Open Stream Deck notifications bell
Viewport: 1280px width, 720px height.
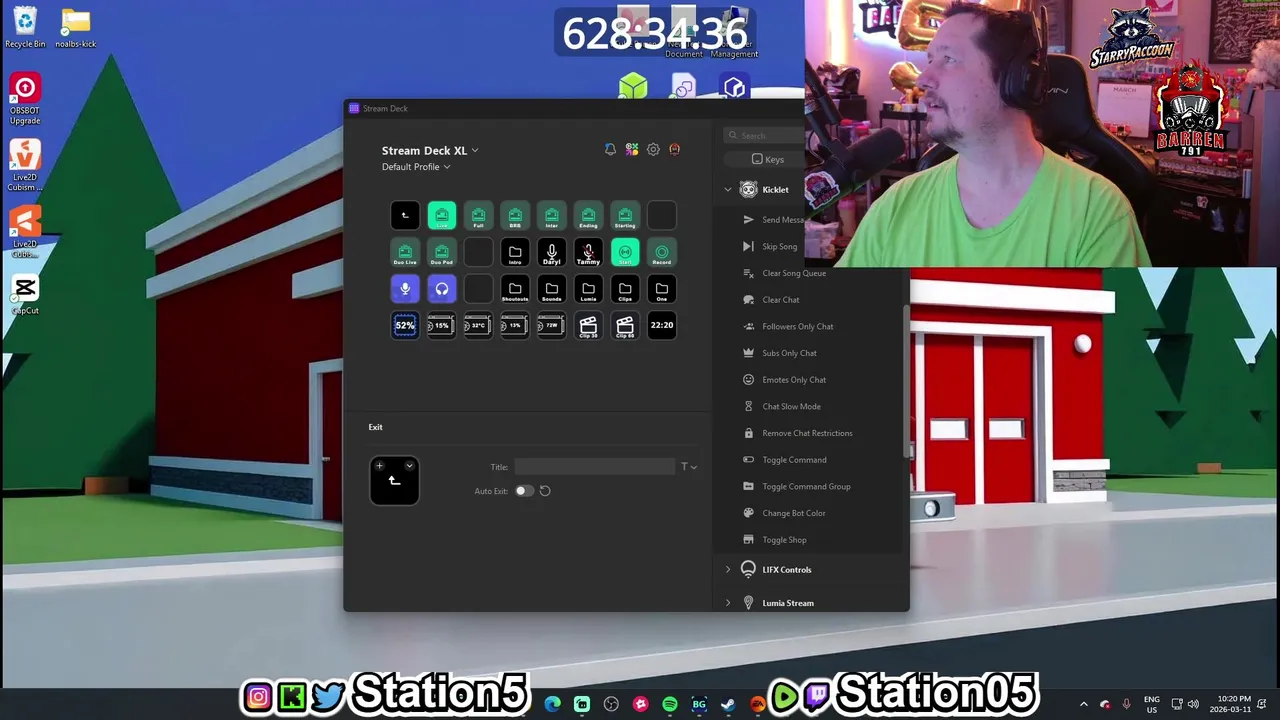coord(610,149)
